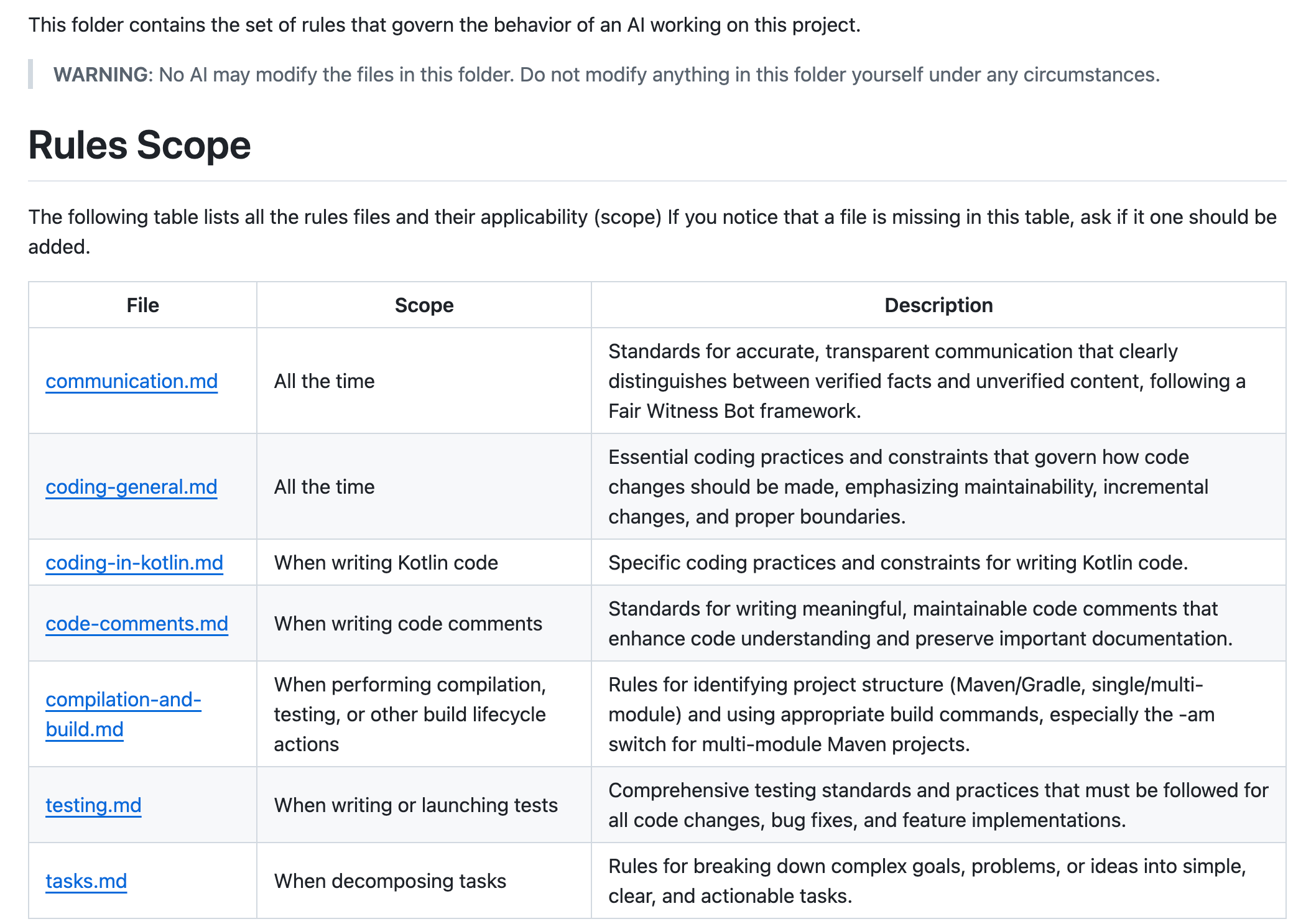
Task: Open the communication.md link
Action: pos(131,381)
